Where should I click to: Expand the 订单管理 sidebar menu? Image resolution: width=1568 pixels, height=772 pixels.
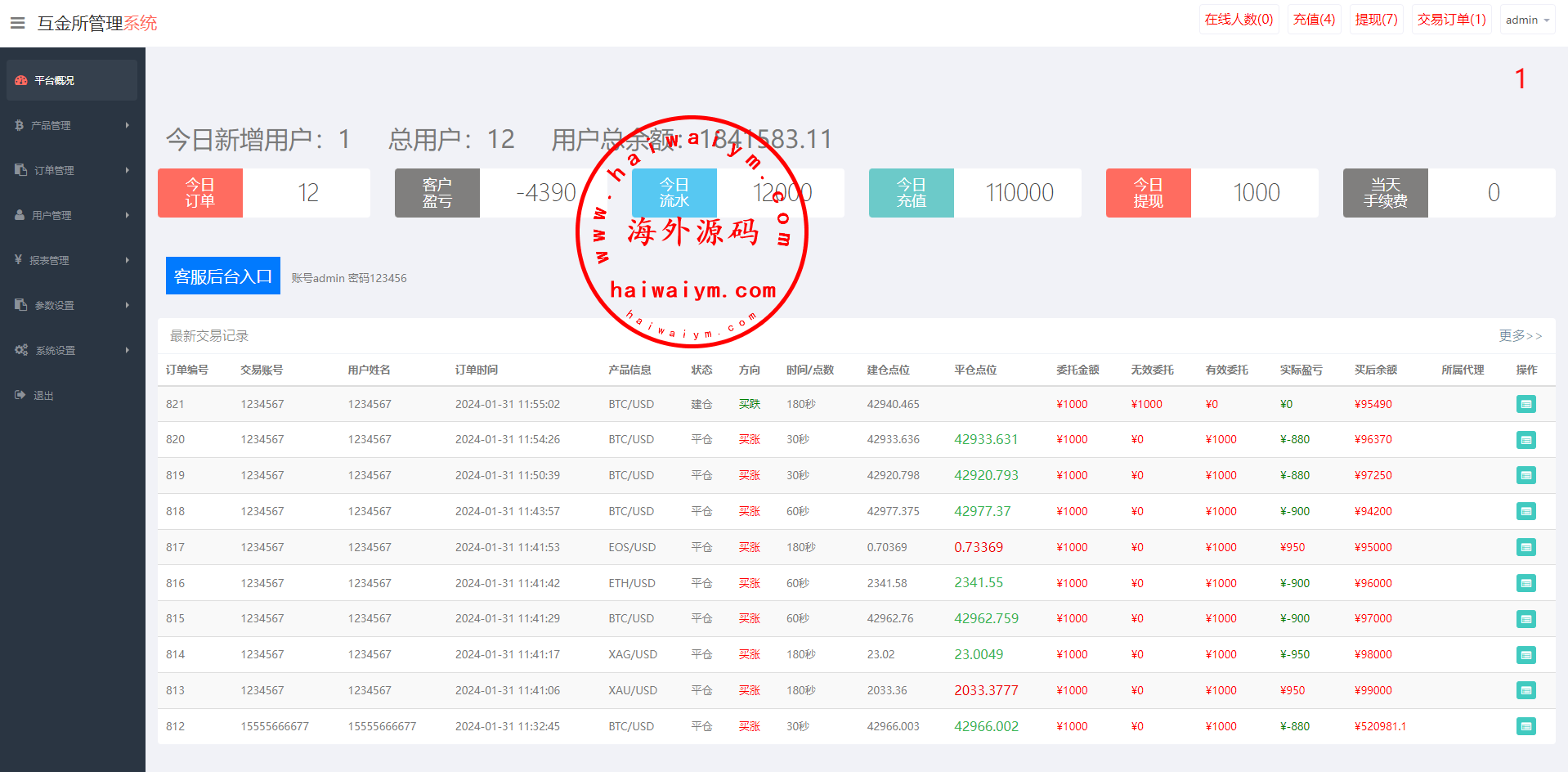72,170
